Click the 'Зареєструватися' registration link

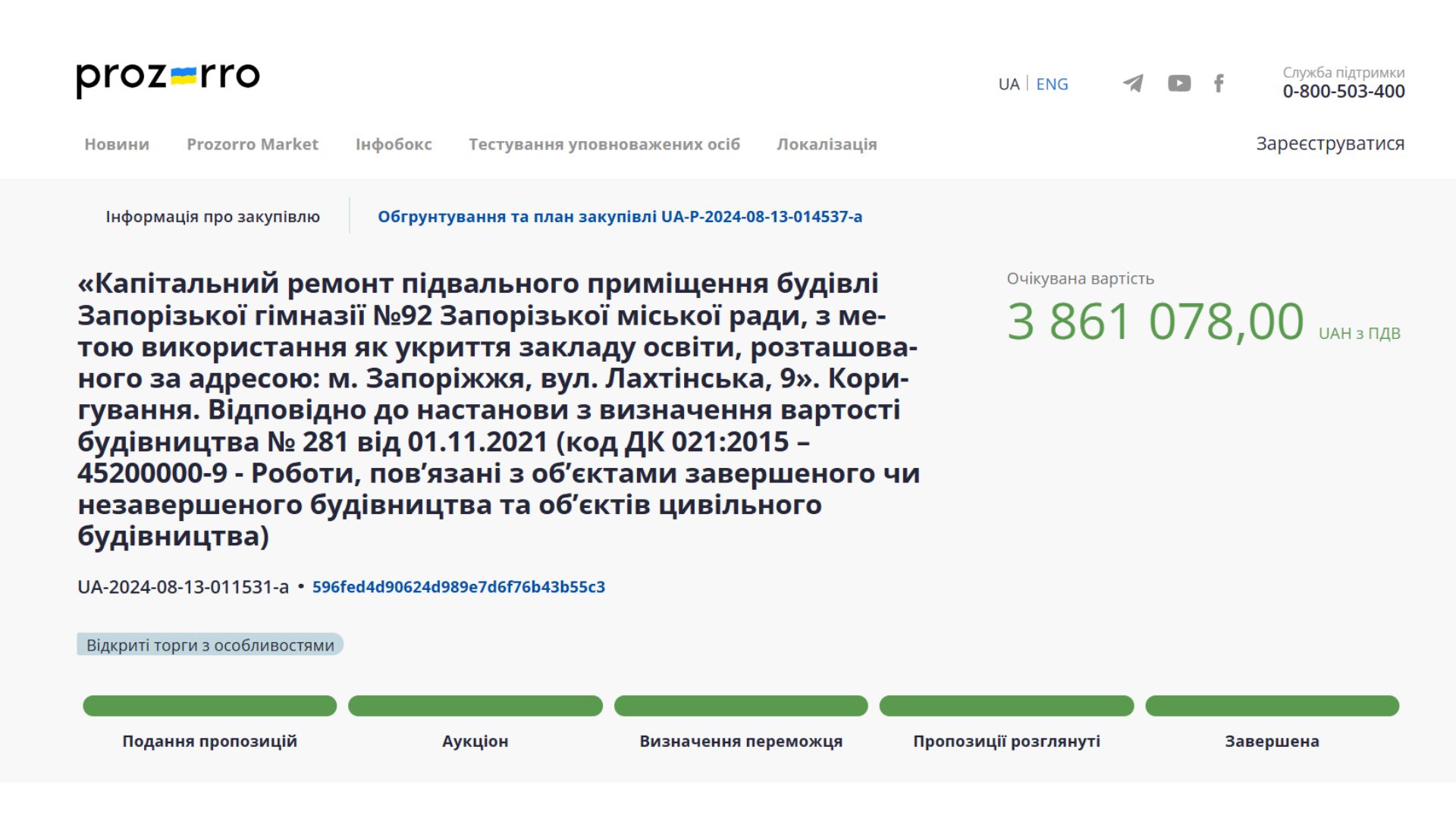[1331, 143]
